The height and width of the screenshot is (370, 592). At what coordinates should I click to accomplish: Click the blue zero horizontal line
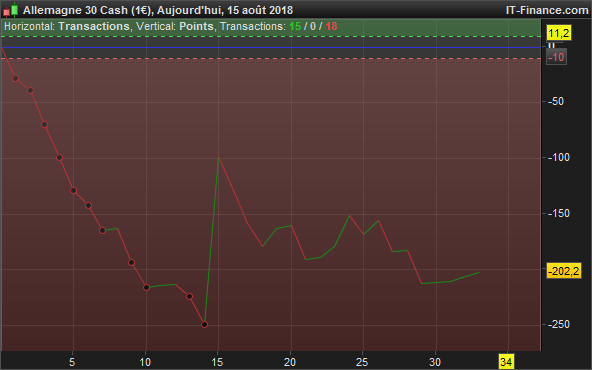[x=270, y=48]
